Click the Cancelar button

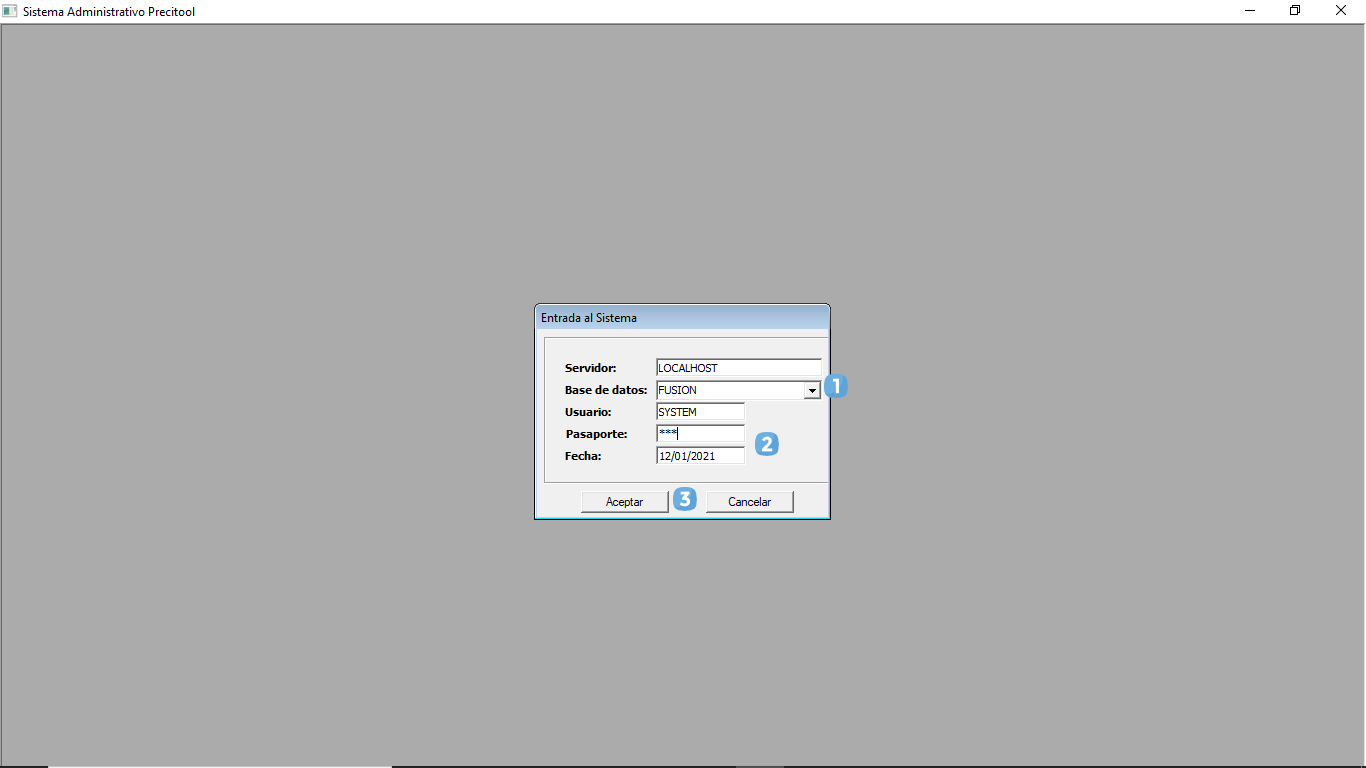coord(750,502)
